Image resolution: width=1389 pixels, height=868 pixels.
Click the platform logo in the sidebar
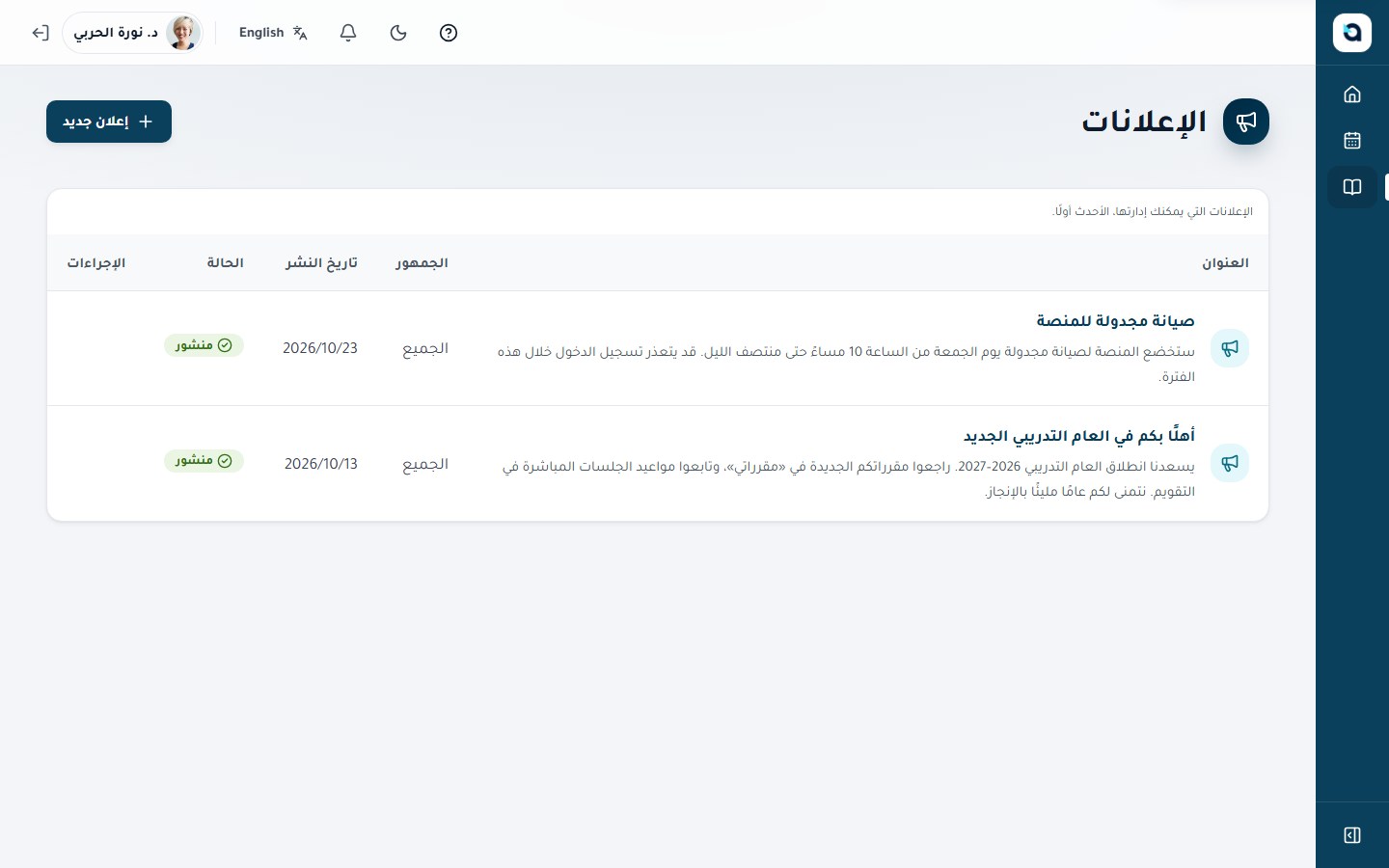[x=1351, y=33]
